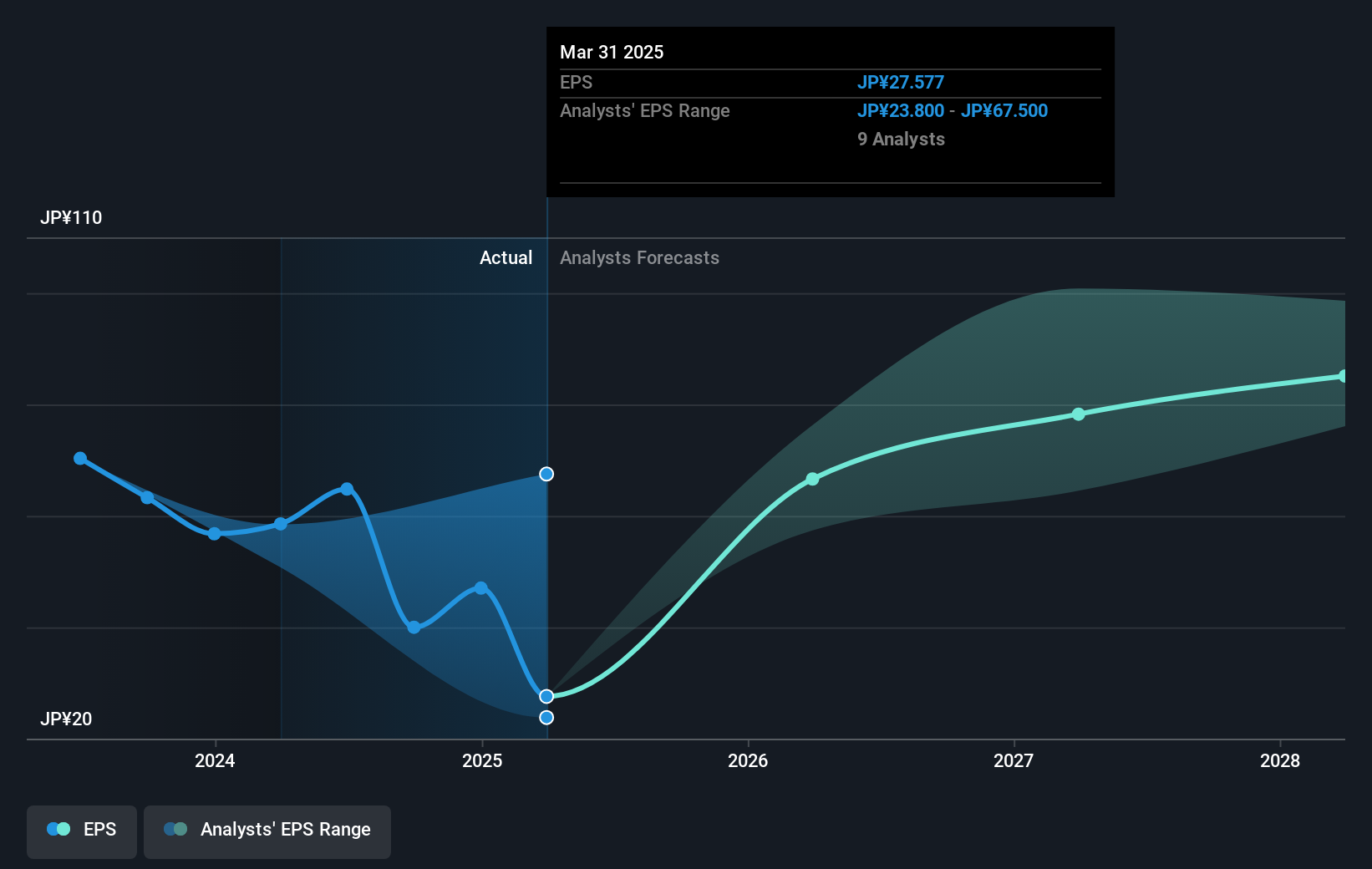Click the forecast data point after 2026
Screen dimensions: 1372x869
coord(812,479)
